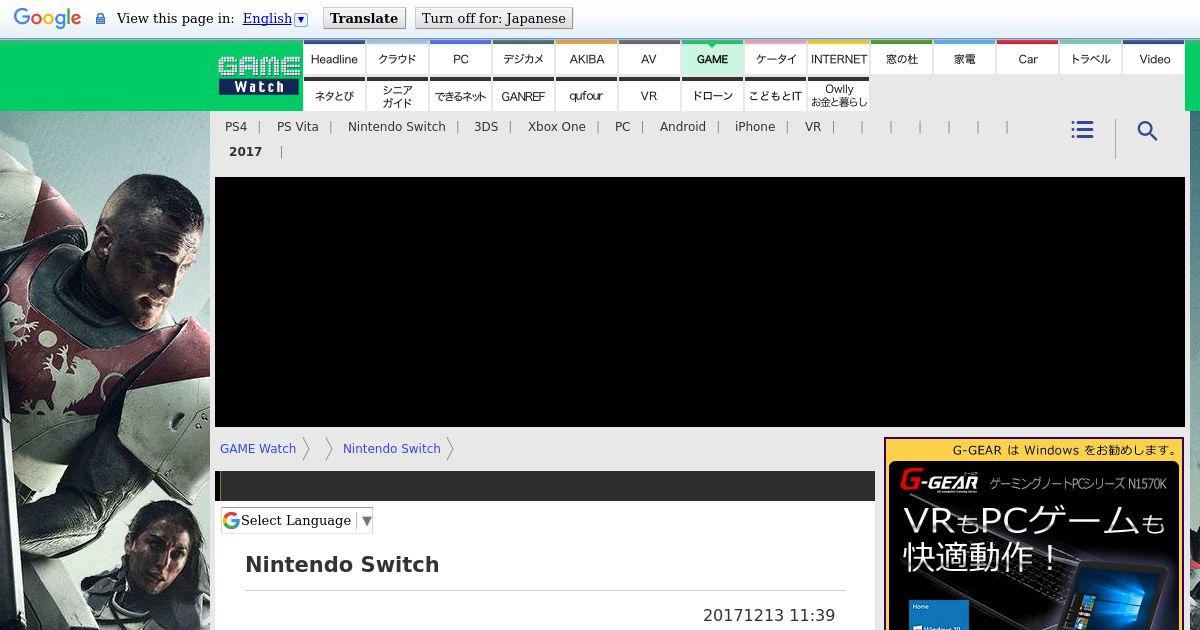This screenshot has height=630, width=1200.
Task: Open the 家電 tab
Action: 964,58
